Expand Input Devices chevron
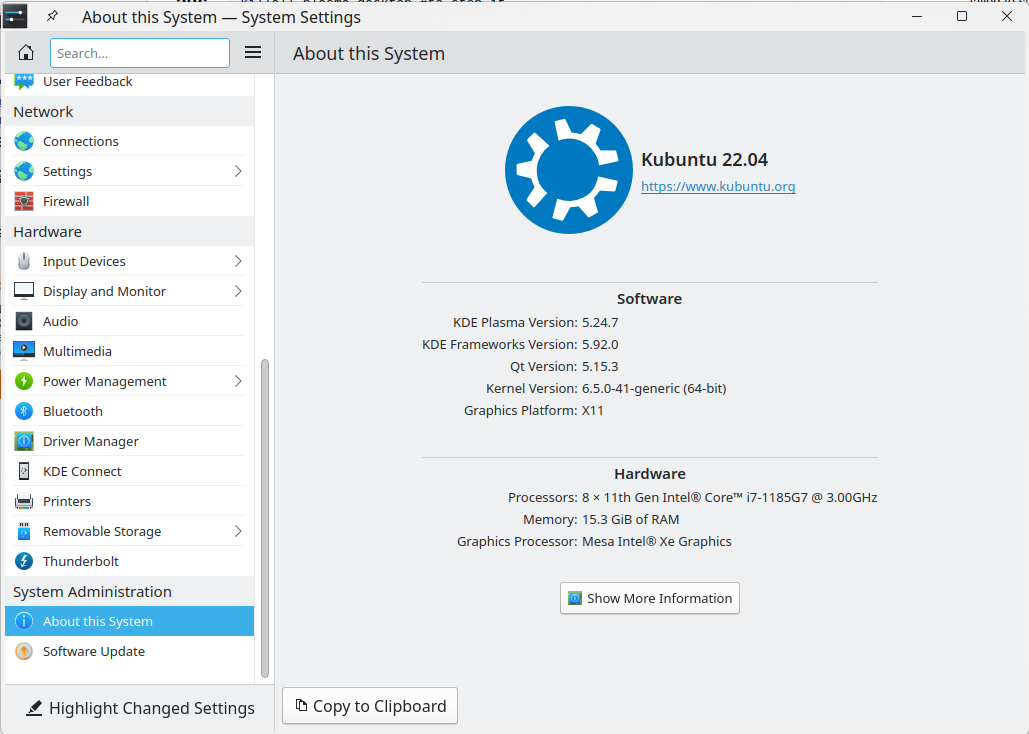This screenshot has width=1029, height=734. [238, 261]
